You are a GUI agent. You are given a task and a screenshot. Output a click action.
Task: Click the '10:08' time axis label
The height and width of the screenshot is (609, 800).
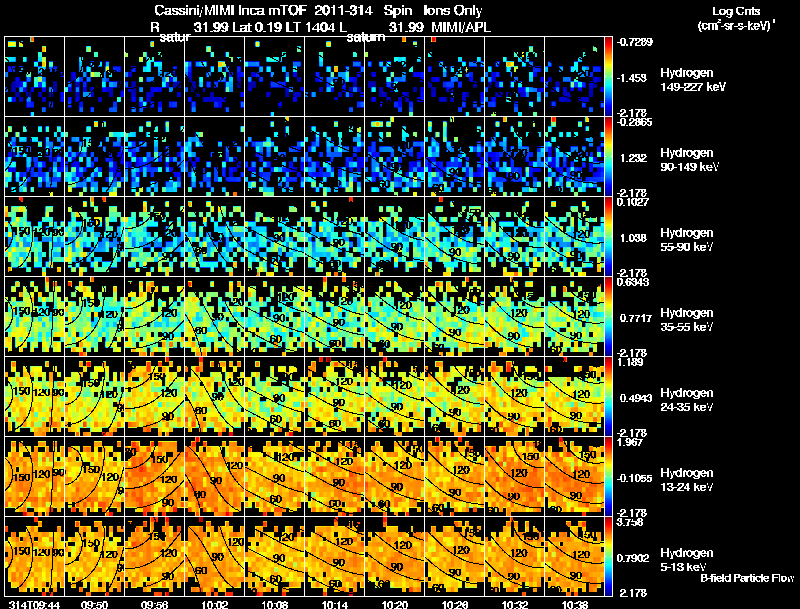coord(275,604)
